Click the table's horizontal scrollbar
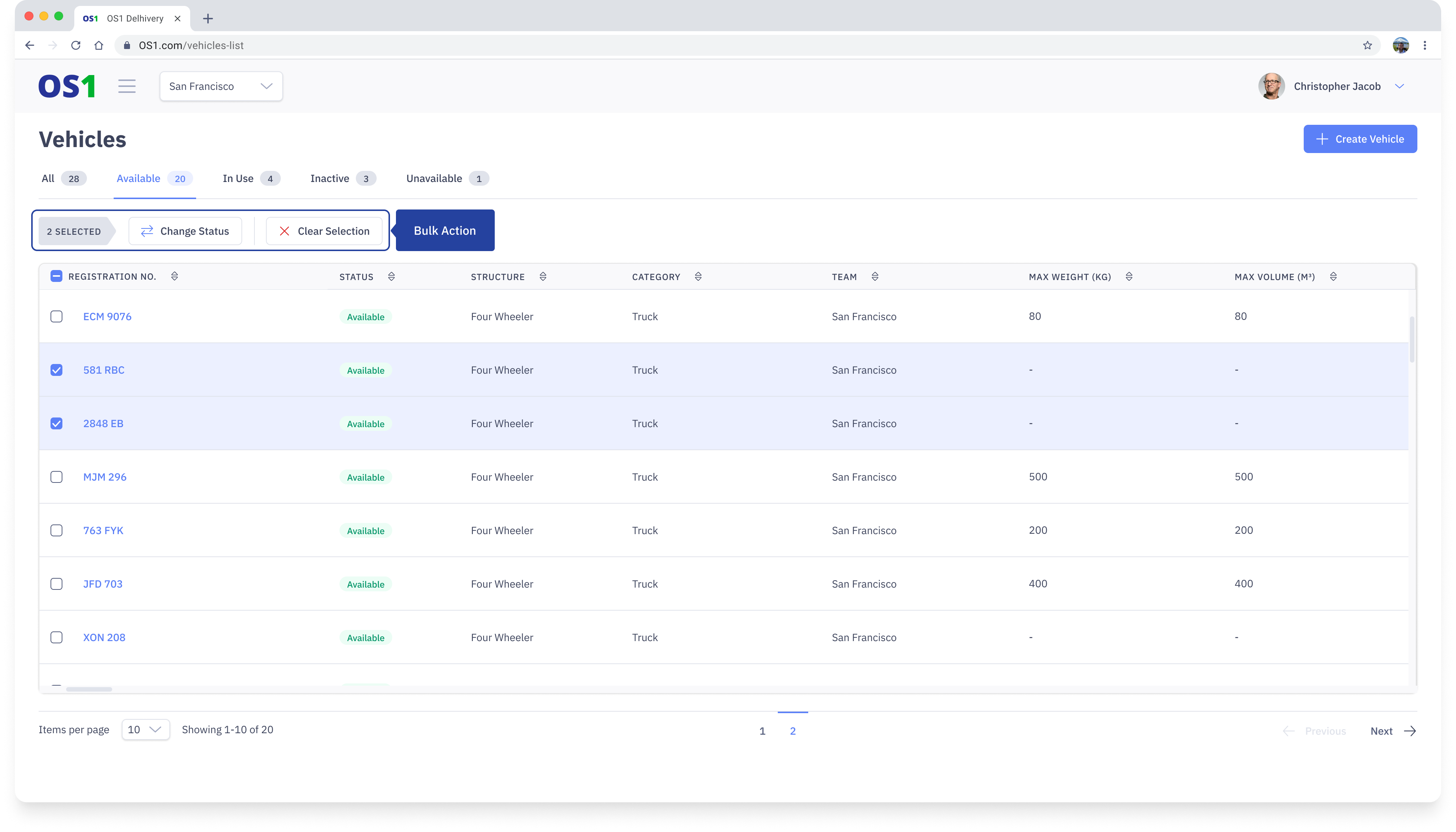The width and height of the screenshot is (1456, 832). (89, 689)
